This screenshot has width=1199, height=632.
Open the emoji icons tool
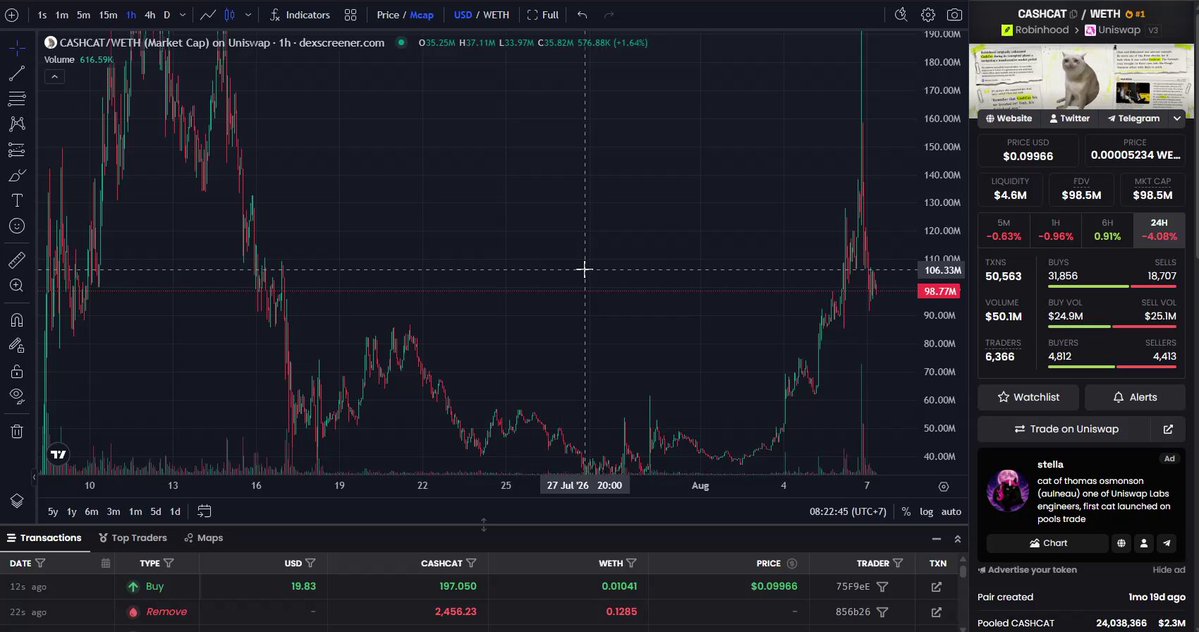(17, 226)
